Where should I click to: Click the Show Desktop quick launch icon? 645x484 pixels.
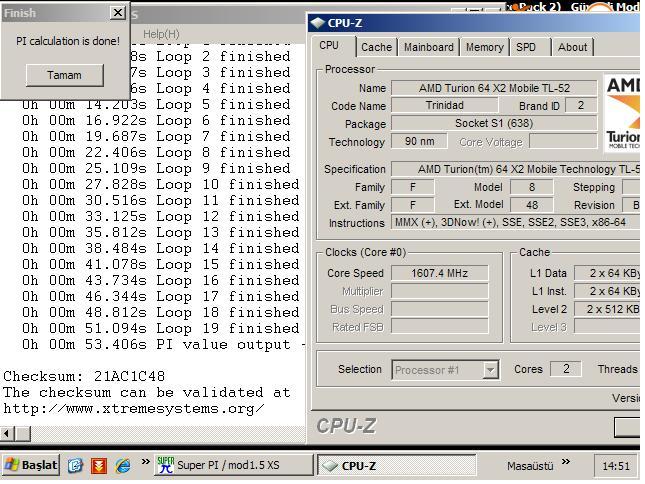coord(75,466)
